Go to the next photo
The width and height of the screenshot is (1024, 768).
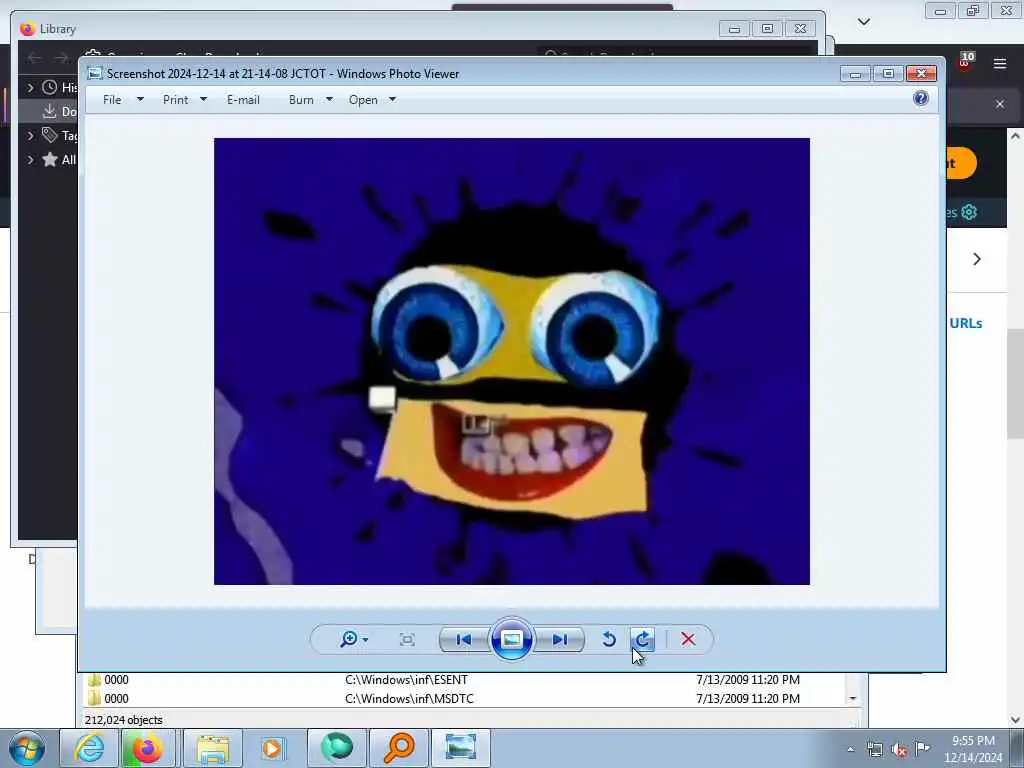tap(560, 639)
